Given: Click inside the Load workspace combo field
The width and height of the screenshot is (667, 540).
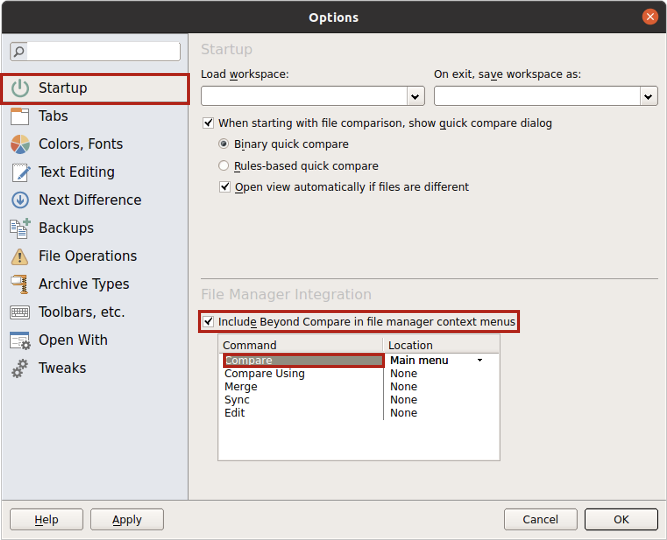Looking at the screenshot, I should 304,97.
